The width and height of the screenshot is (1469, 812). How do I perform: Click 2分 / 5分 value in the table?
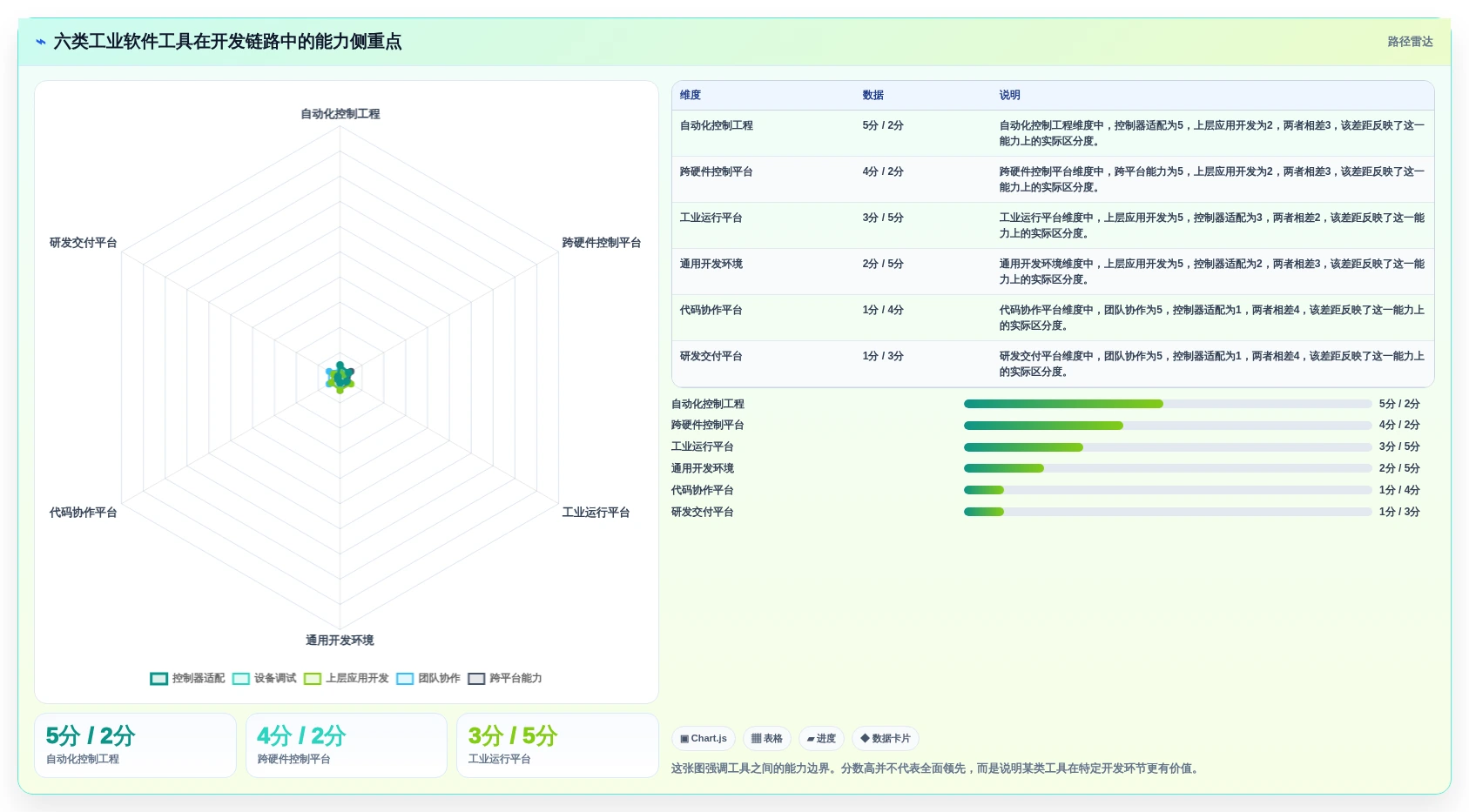tap(883, 264)
